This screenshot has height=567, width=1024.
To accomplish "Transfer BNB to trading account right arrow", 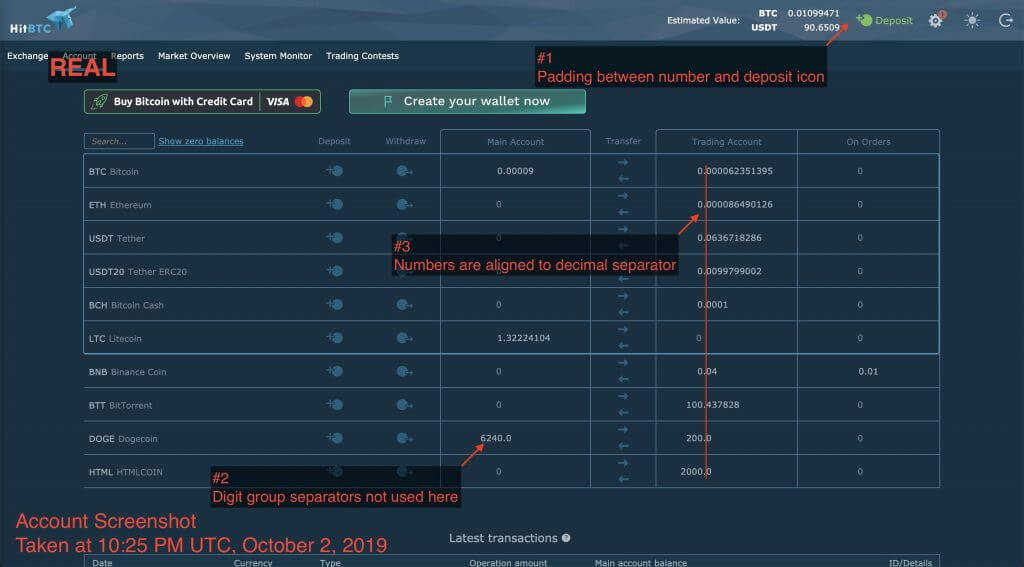I will click(x=623, y=363).
